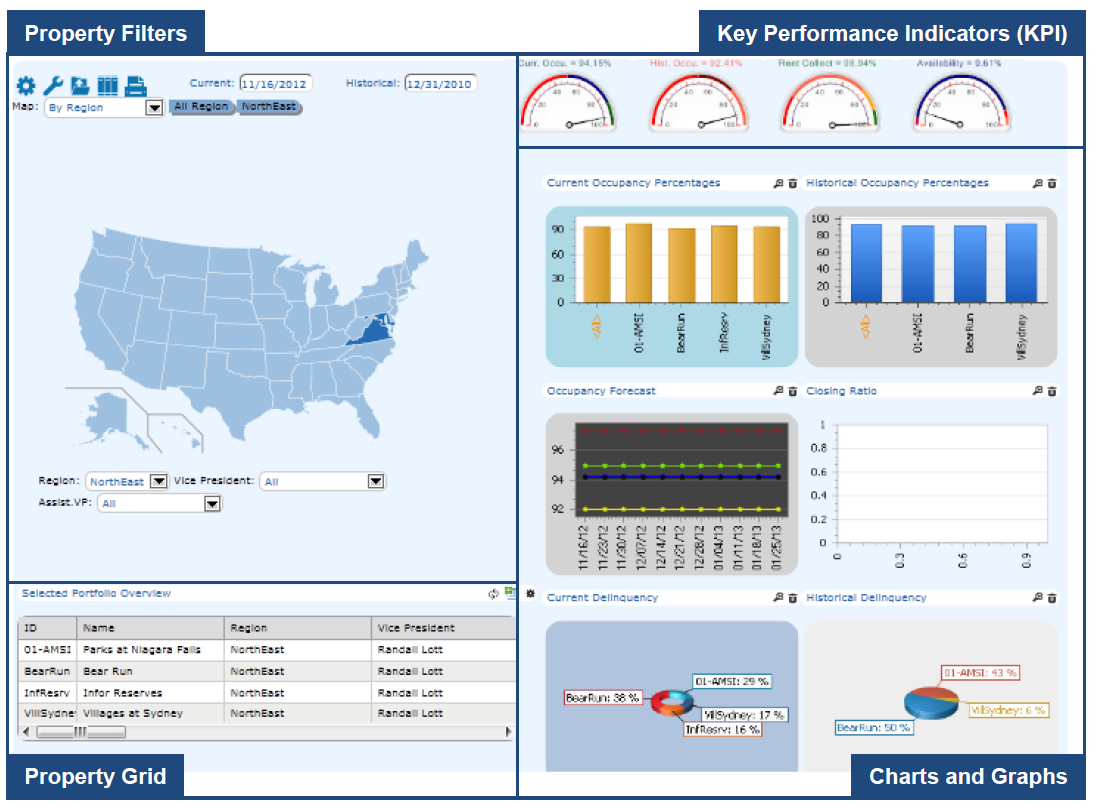Open settings gear beside Current Delinquency
Image resolution: width=1100 pixels, height=809 pixels.
530,593
